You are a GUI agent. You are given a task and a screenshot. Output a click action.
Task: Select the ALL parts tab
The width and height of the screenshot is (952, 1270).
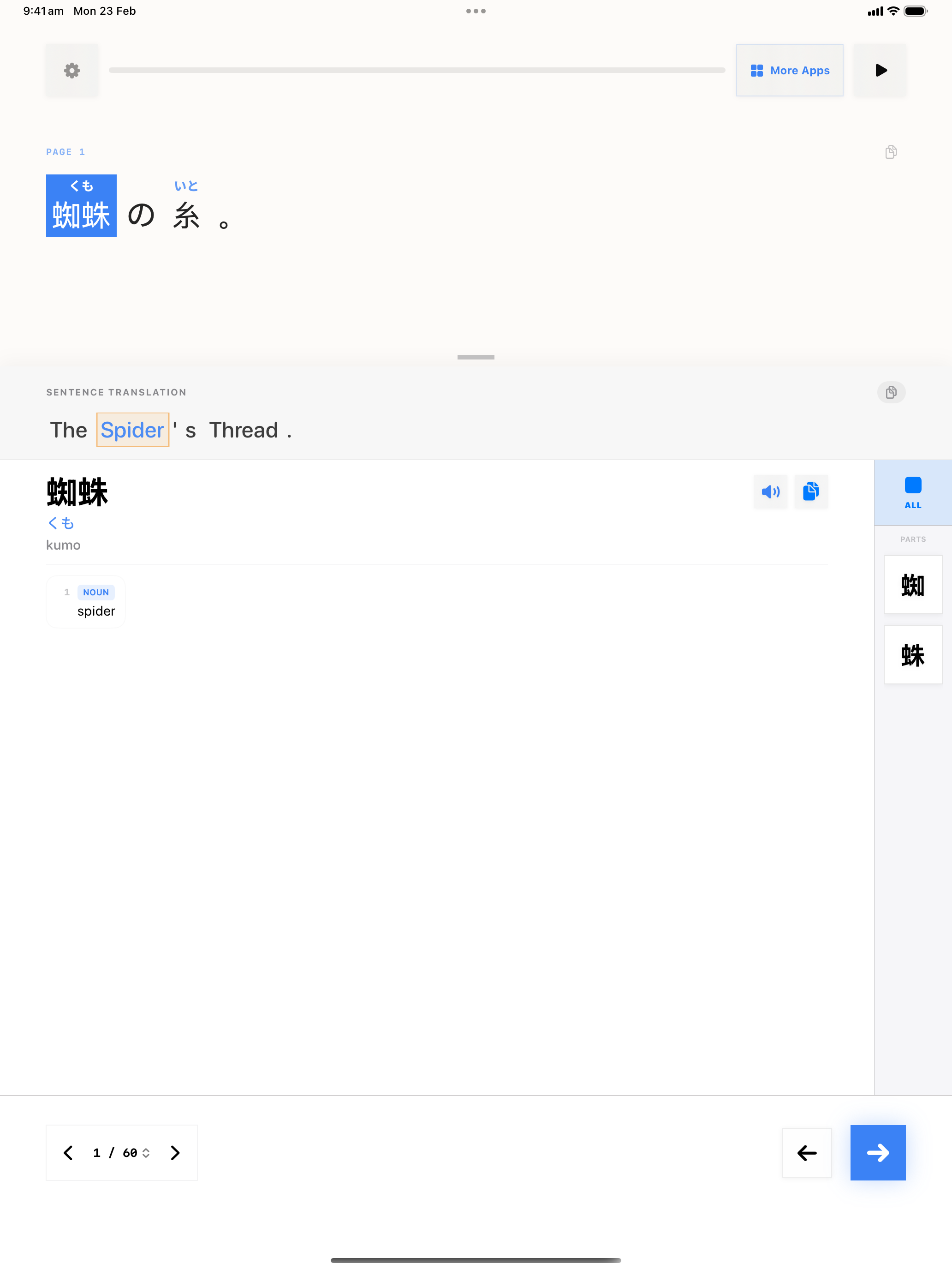tap(912, 492)
